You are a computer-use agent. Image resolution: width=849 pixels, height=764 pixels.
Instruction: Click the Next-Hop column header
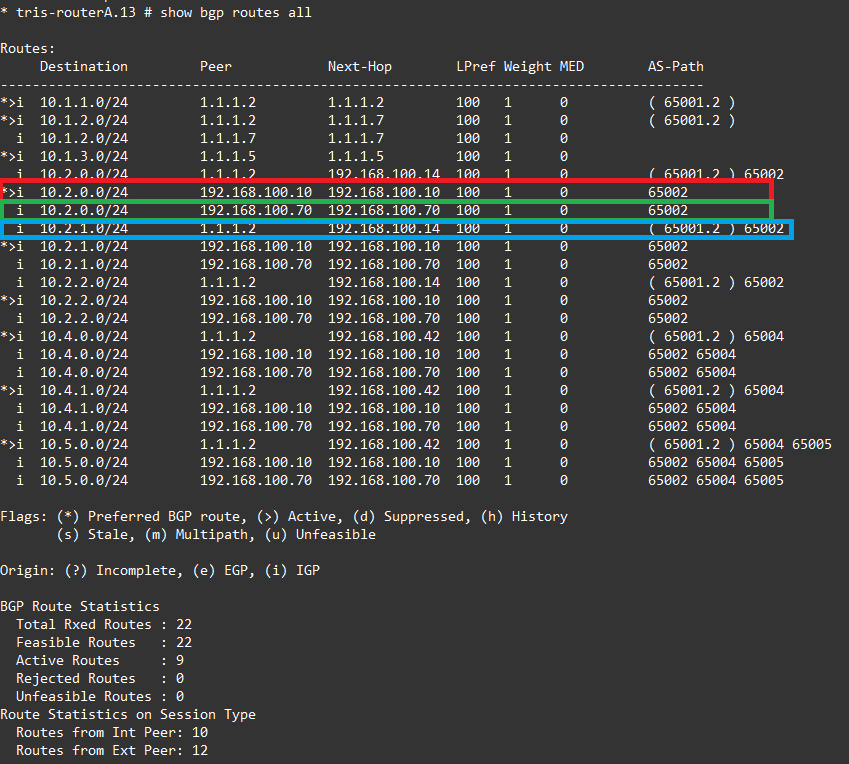(x=359, y=66)
